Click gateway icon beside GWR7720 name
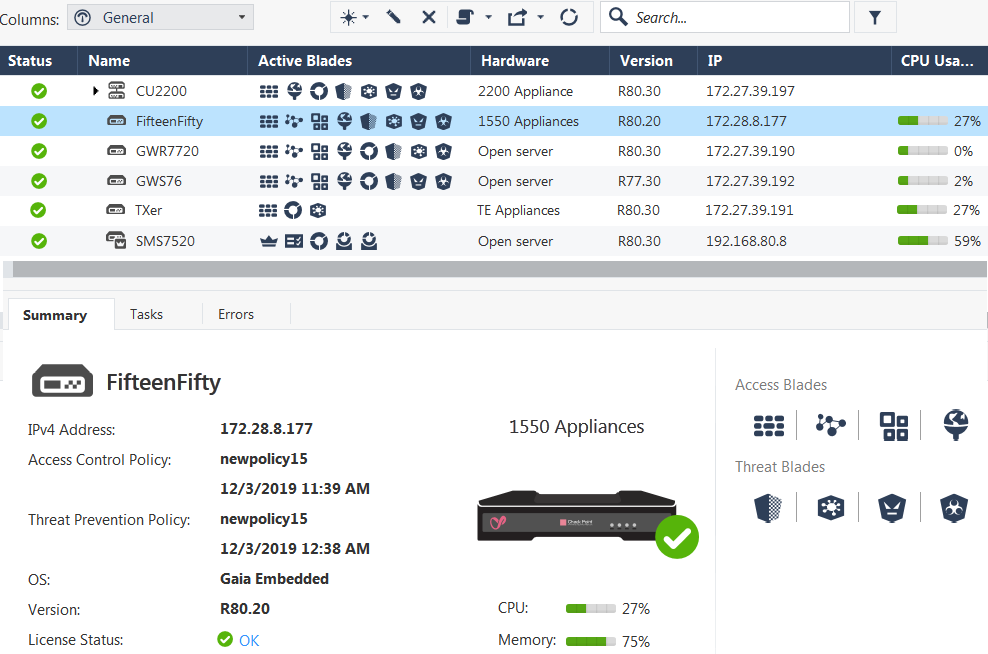This screenshot has width=988, height=654. click(x=117, y=151)
